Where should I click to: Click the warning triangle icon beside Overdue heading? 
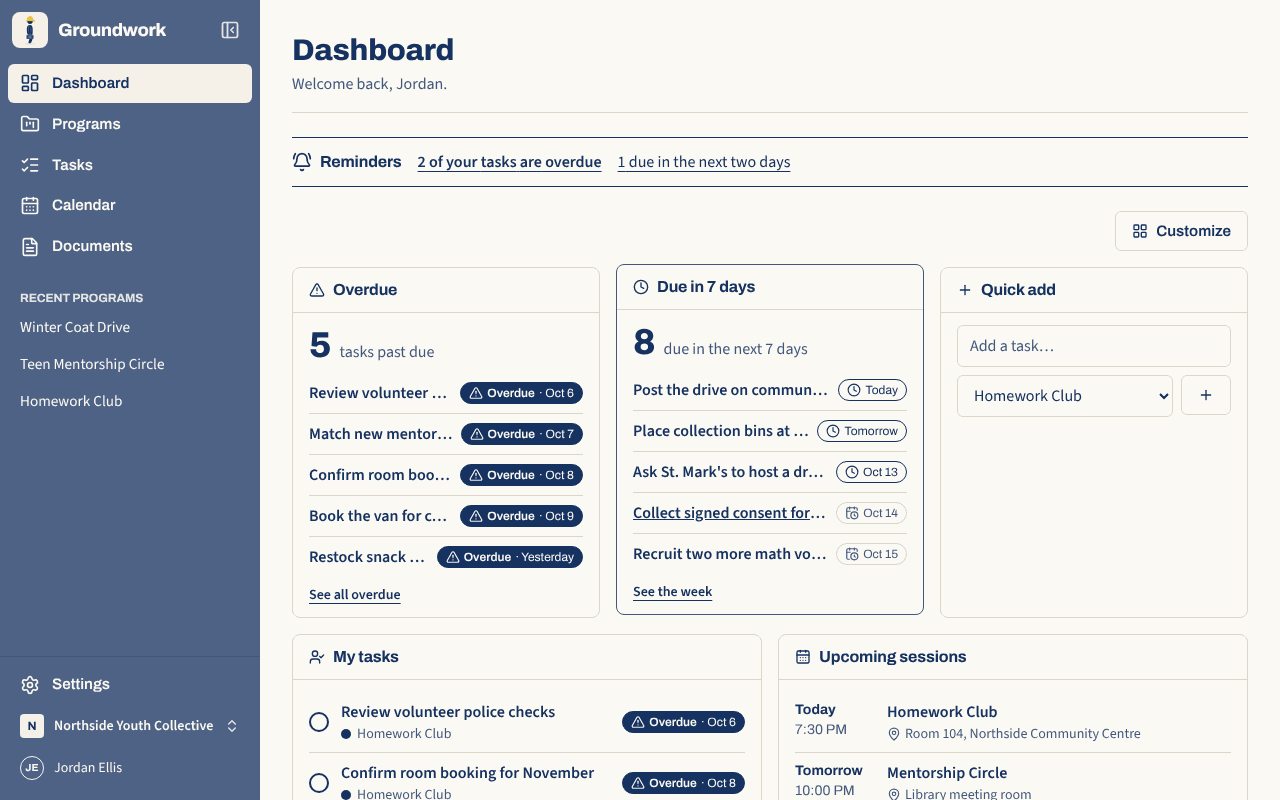pyautogui.click(x=317, y=290)
